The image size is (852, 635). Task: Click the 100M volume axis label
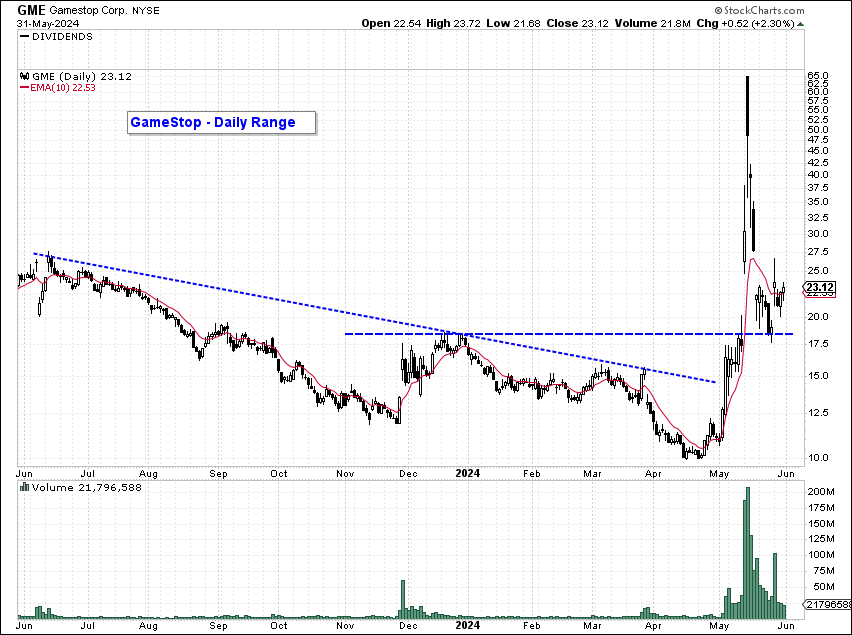click(x=821, y=555)
